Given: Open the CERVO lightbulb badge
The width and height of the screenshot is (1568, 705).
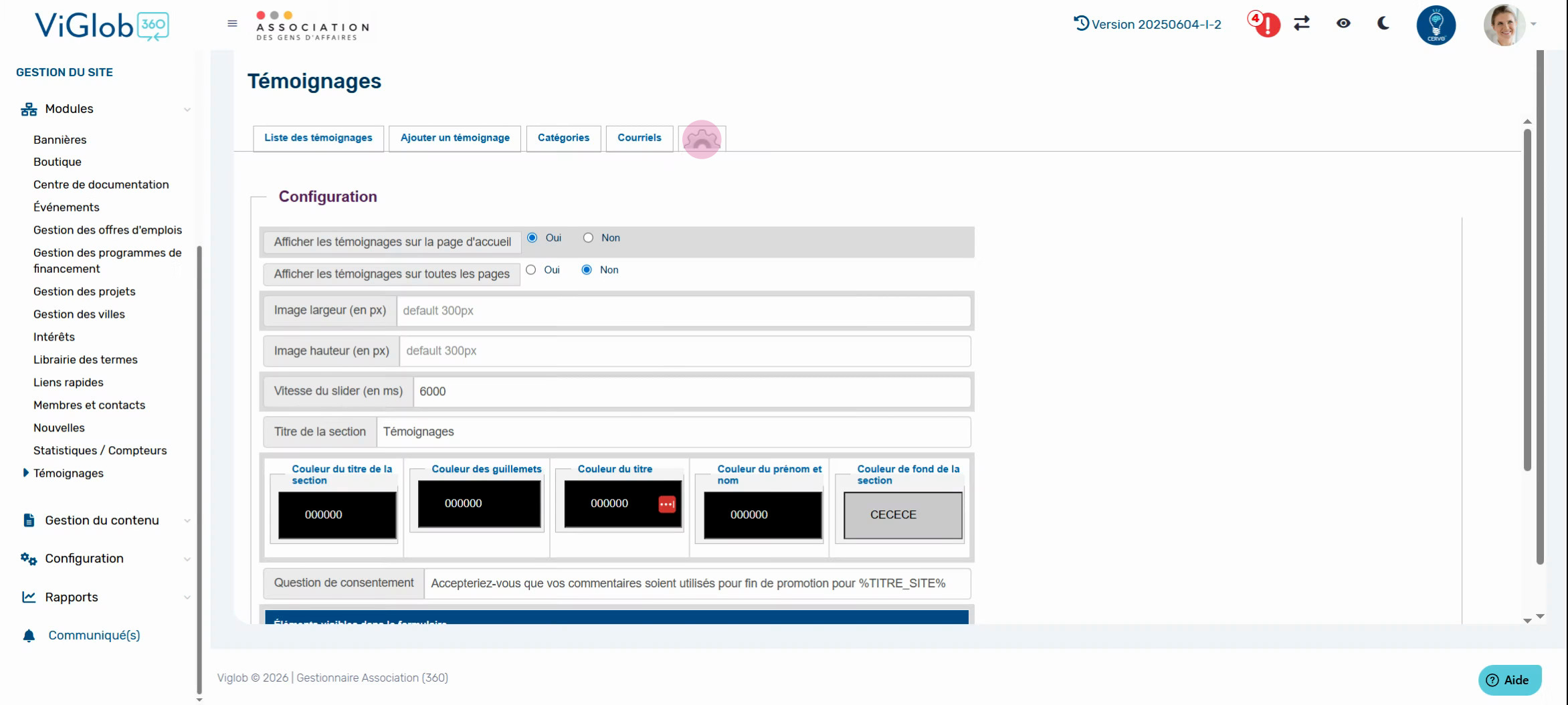Looking at the screenshot, I should tap(1436, 25).
